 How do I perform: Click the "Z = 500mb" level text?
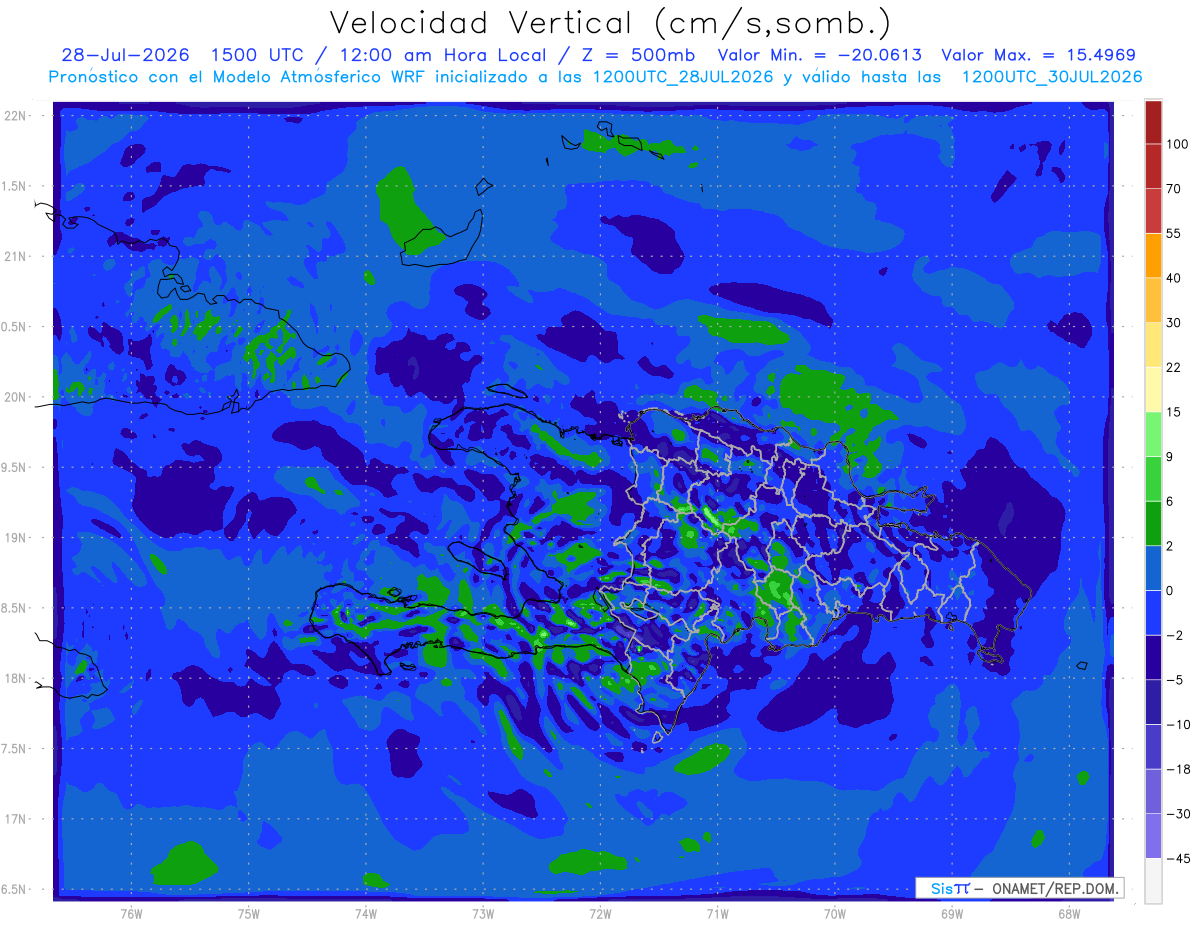point(637,55)
